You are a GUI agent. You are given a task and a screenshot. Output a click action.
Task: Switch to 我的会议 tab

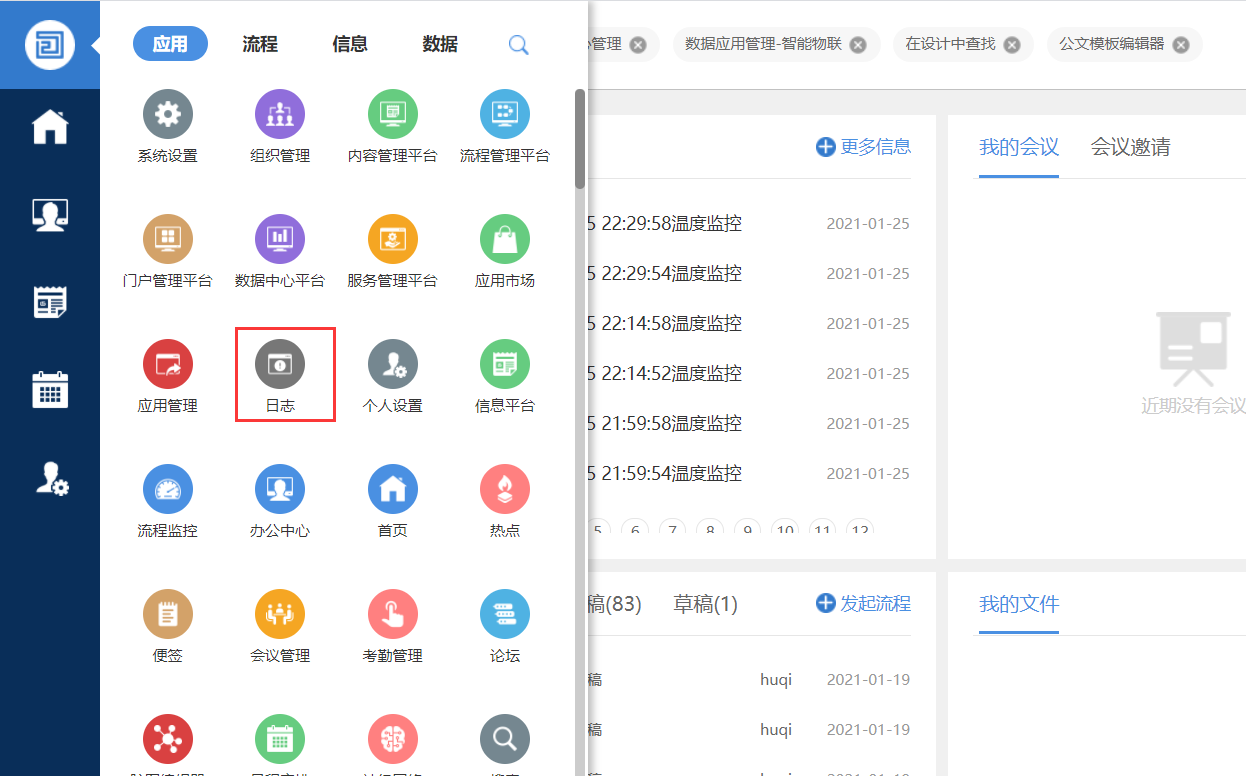point(1019,147)
